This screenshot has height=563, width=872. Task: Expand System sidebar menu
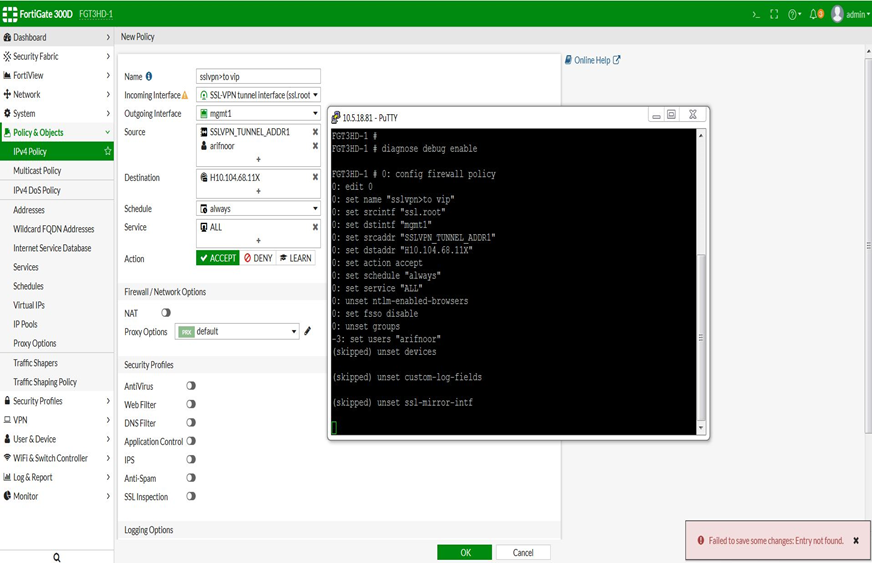pyautogui.click(x=57, y=113)
